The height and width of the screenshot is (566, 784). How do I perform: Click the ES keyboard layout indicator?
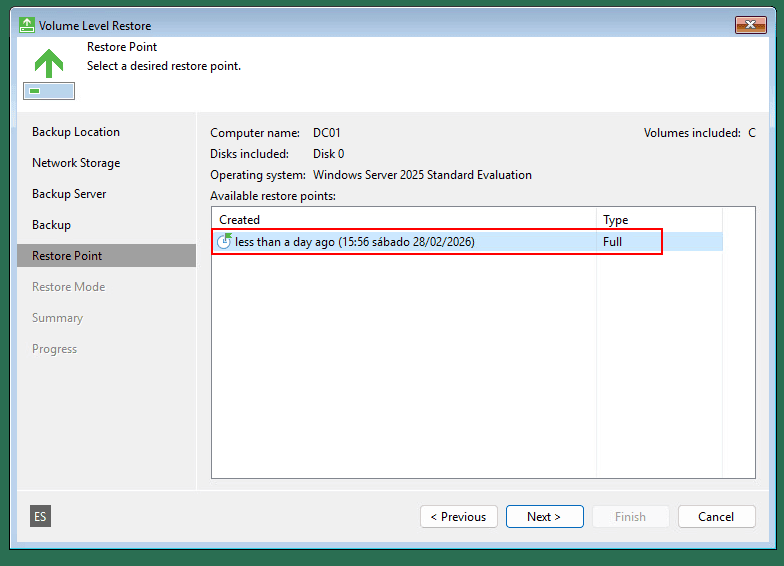click(40, 516)
